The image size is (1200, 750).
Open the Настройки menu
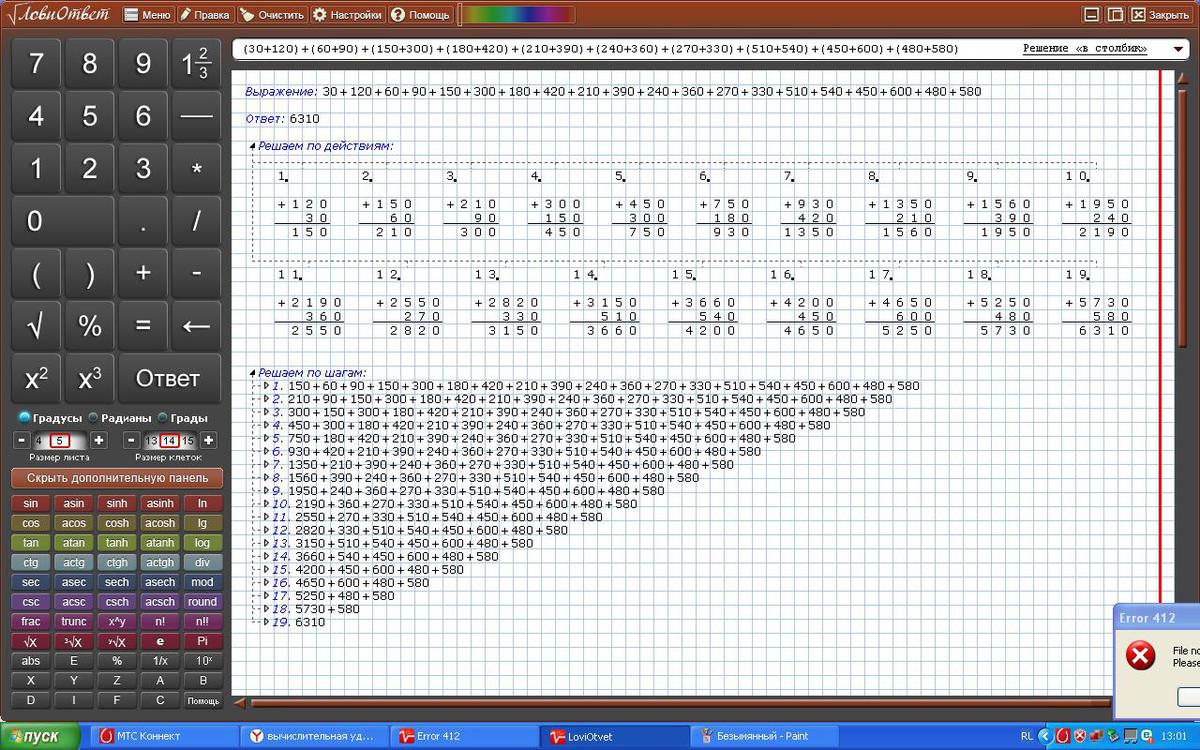click(347, 15)
